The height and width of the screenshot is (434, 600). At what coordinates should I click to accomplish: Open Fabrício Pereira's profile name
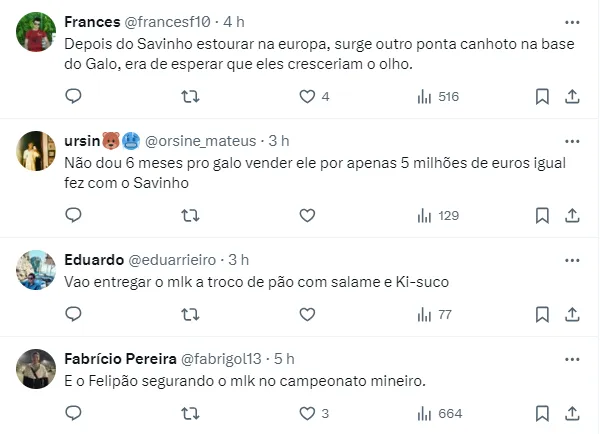tap(119, 359)
